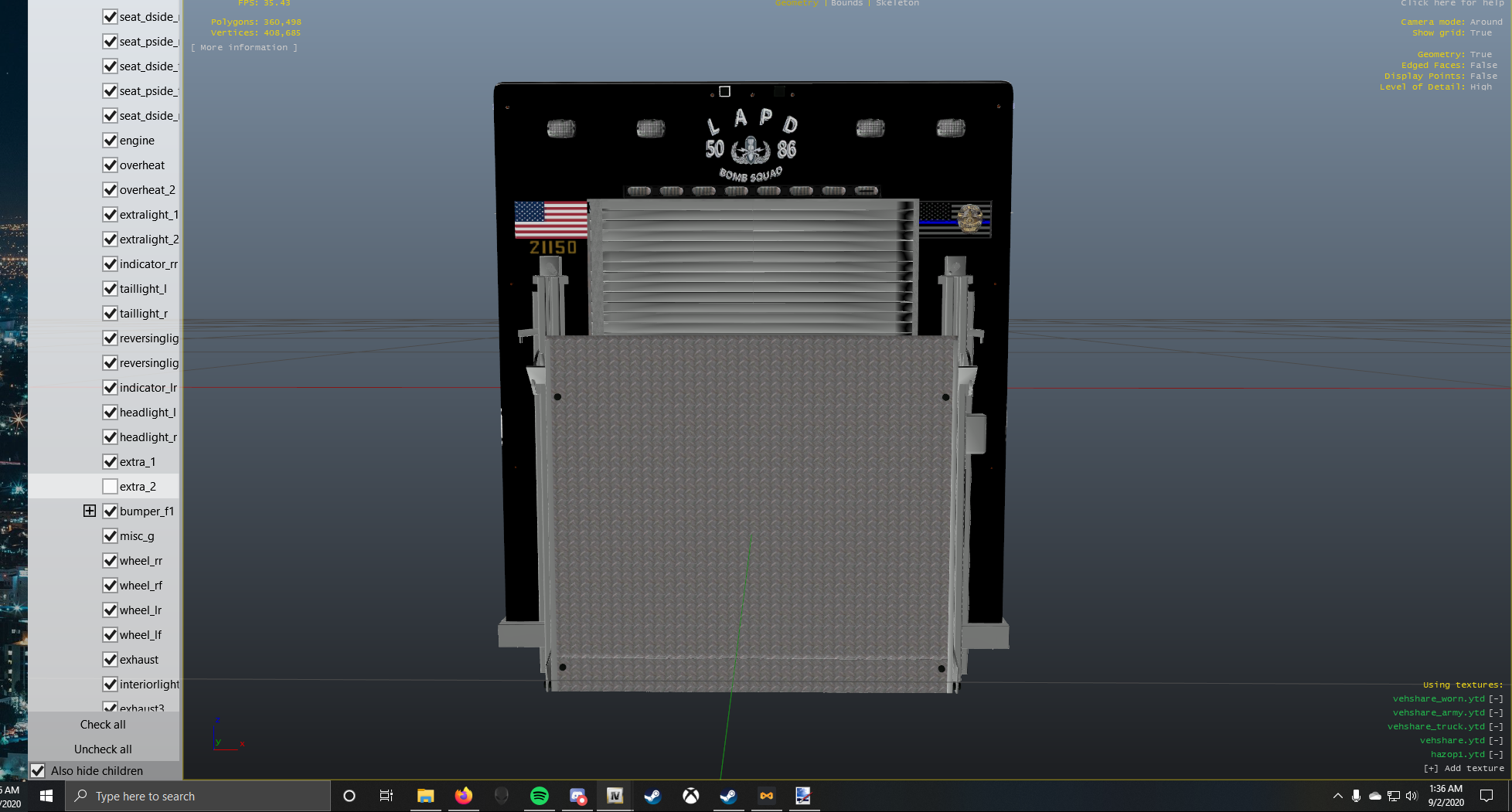The height and width of the screenshot is (812, 1512).
Task: Open Spotify from the taskbar
Action: (x=539, y=796)
